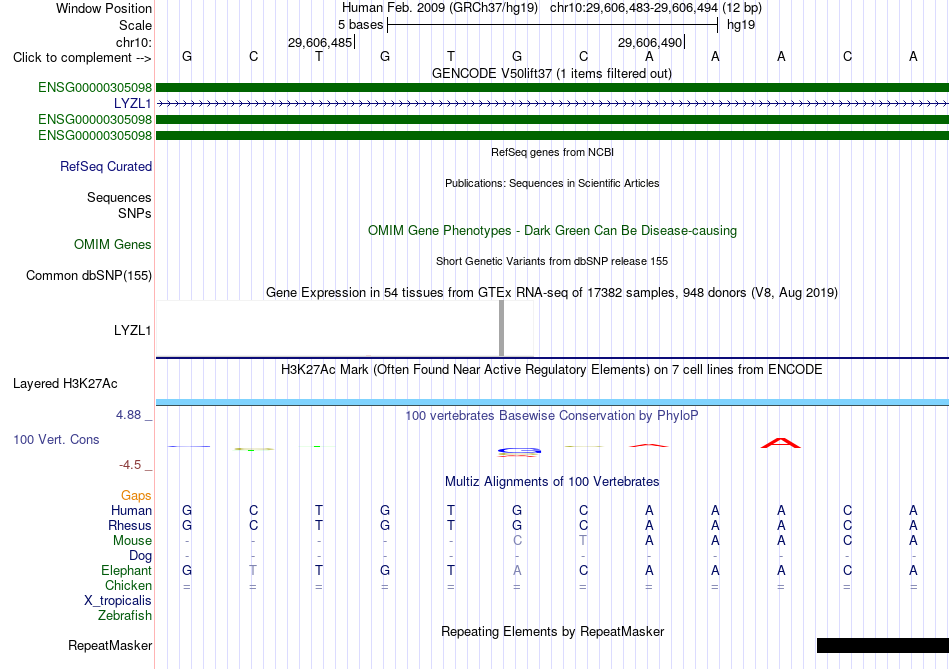Click the Human species label
The width and height of the screenshot is (950, 669).
pos(131,510)
